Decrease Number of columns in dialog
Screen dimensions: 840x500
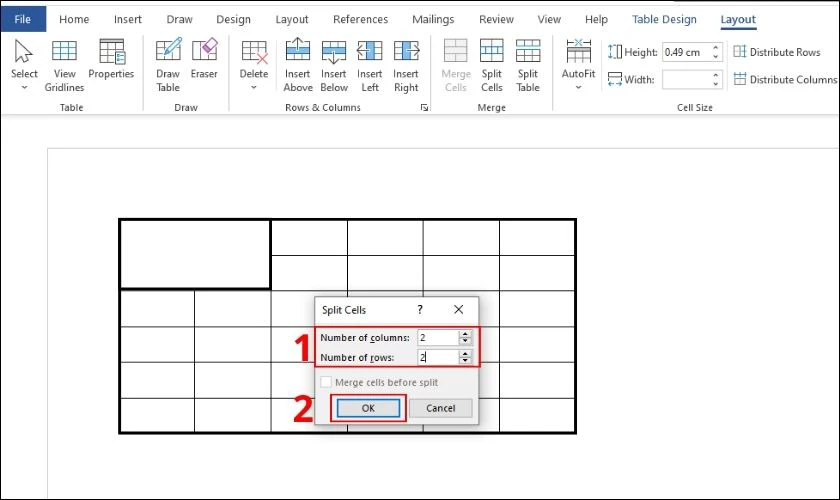point(466,341)
